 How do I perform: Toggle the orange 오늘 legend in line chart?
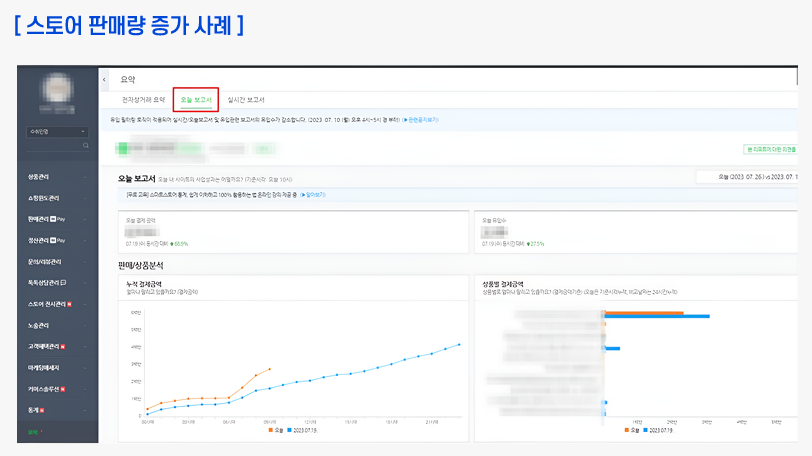(274, 429)
